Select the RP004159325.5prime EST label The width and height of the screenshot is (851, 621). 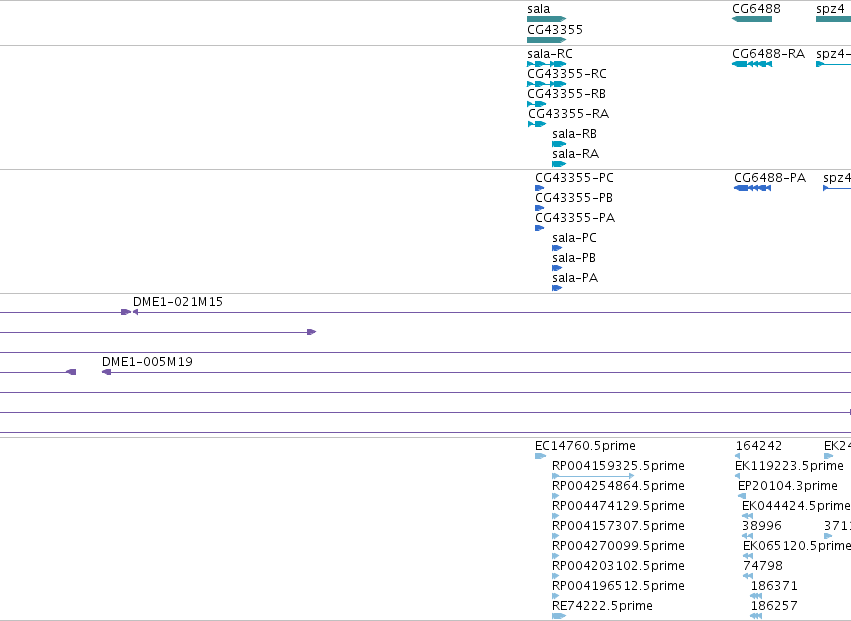point(618,466)
